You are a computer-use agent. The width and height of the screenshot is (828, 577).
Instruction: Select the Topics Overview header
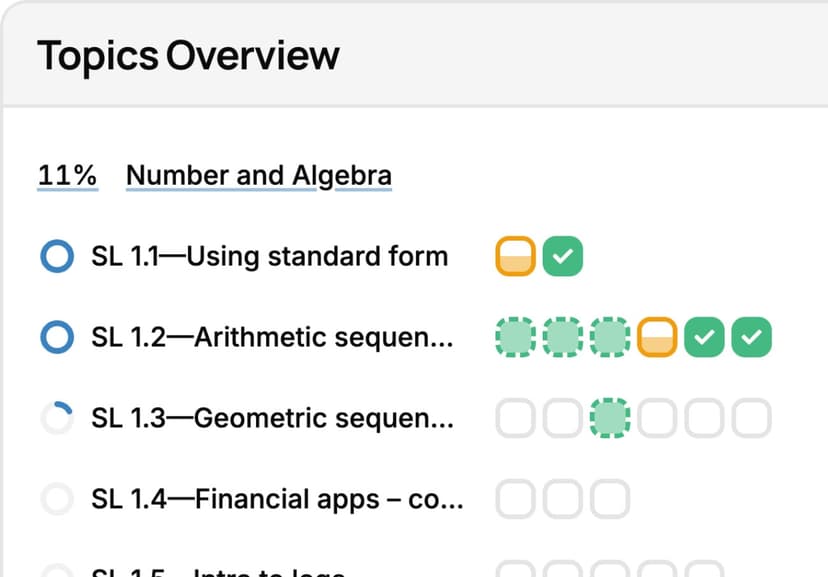pyautogui.click(x=188, y=56)
